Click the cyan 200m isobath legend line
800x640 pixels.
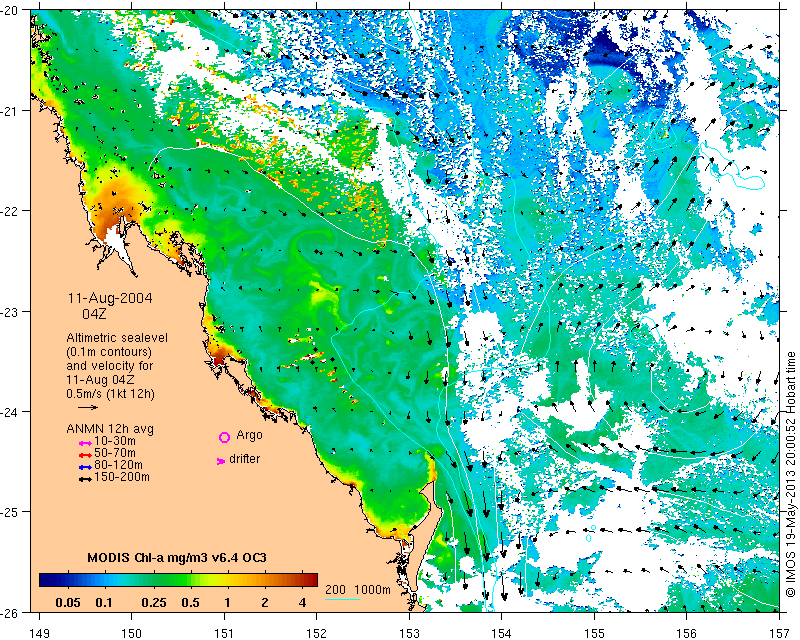point(342,599)
